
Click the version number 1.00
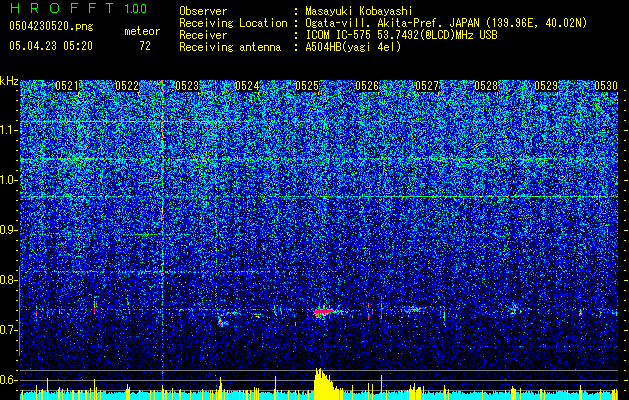click(136, 8)
